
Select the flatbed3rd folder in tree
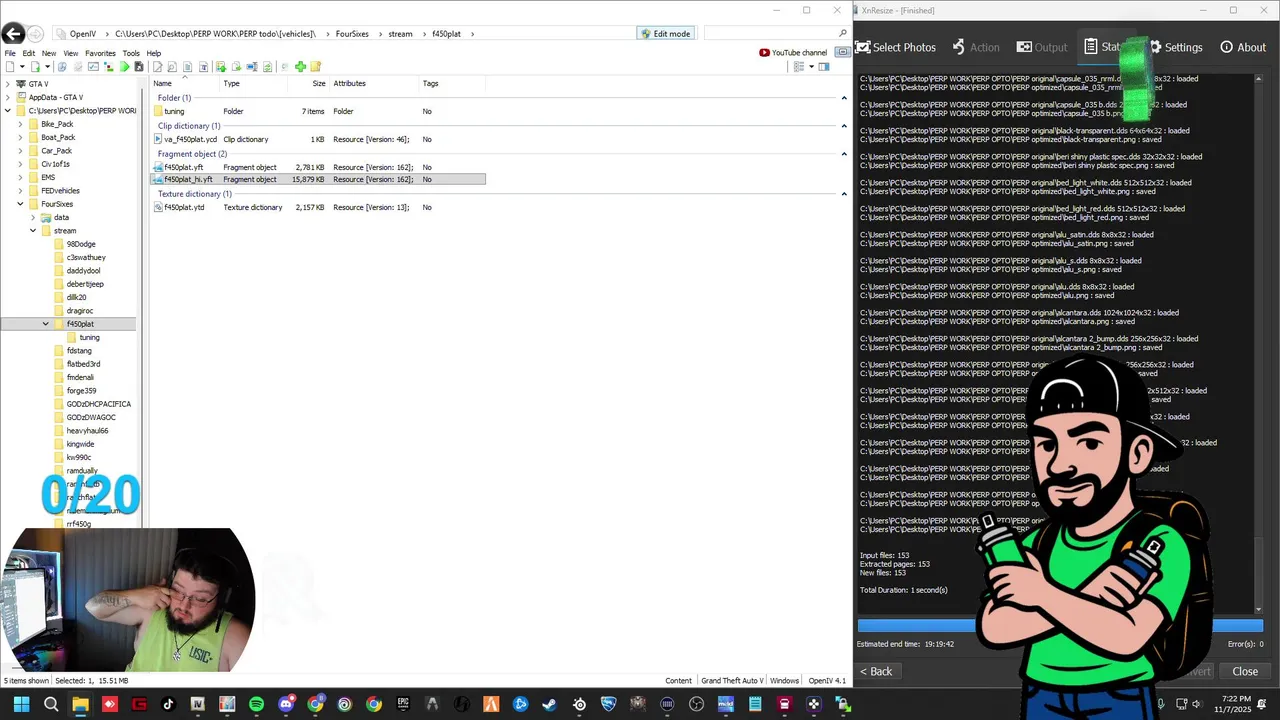83,364
